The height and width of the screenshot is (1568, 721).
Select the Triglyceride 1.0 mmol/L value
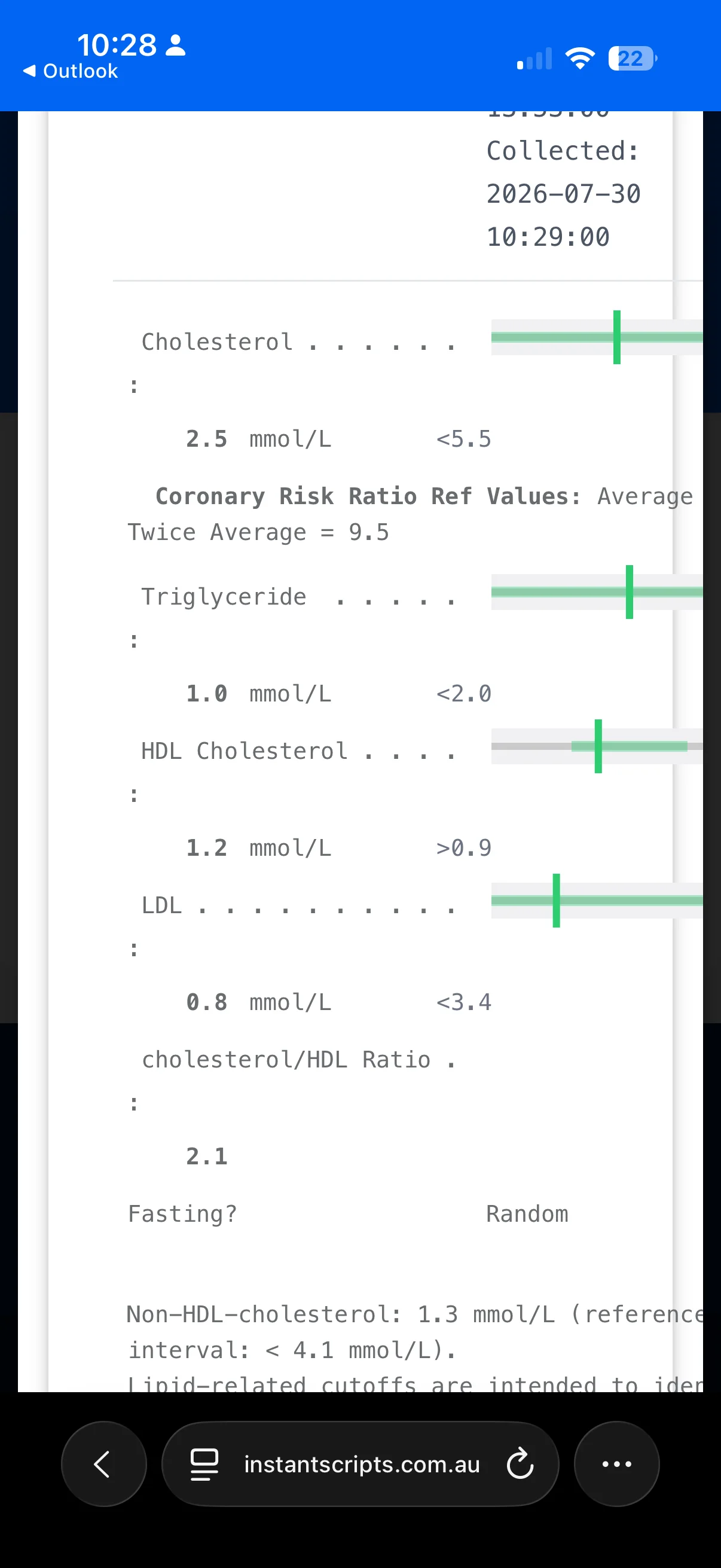[x=259, y=693]
